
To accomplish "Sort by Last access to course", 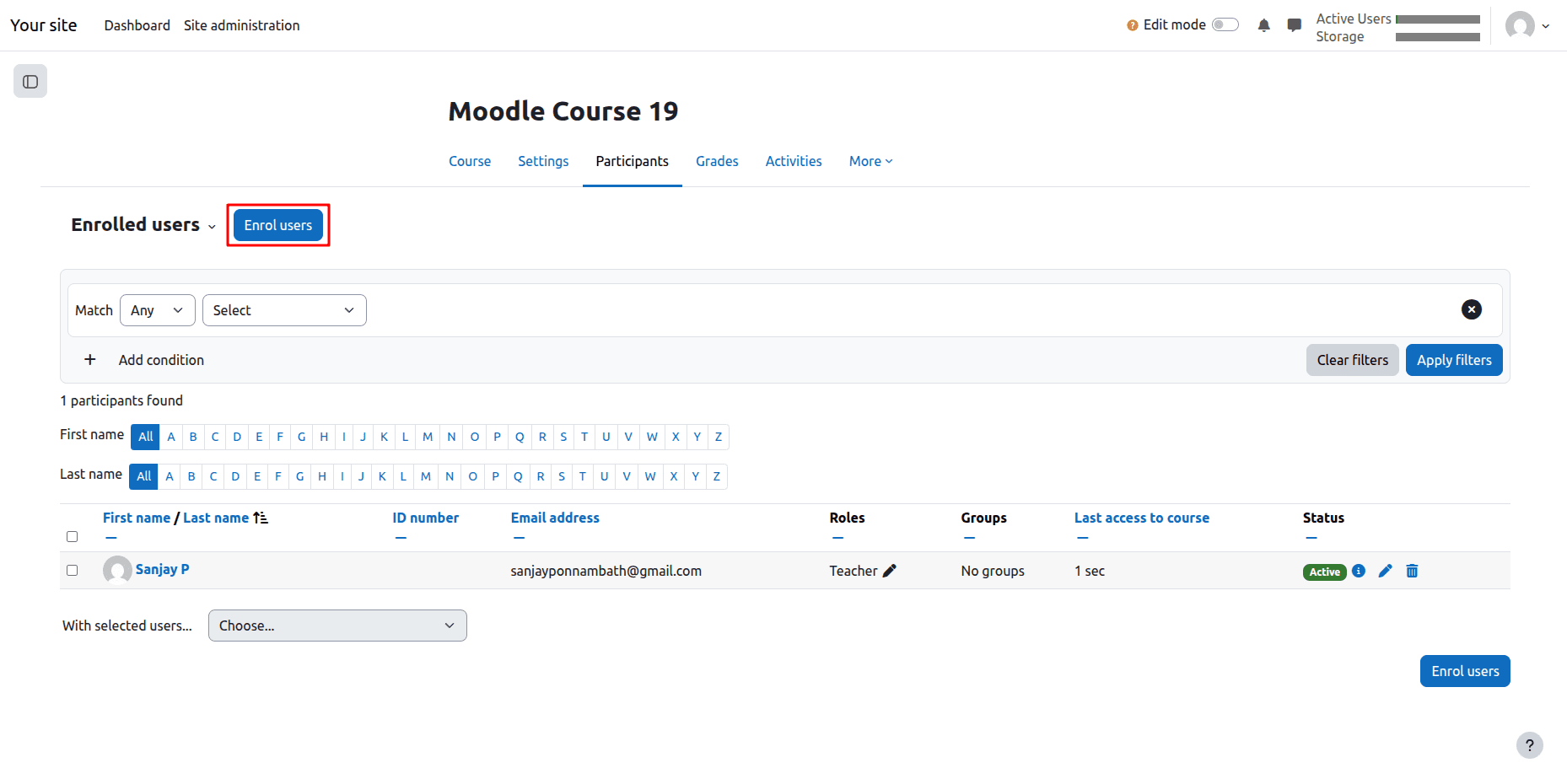I will pyautogui.click(x=1141, y=518).
